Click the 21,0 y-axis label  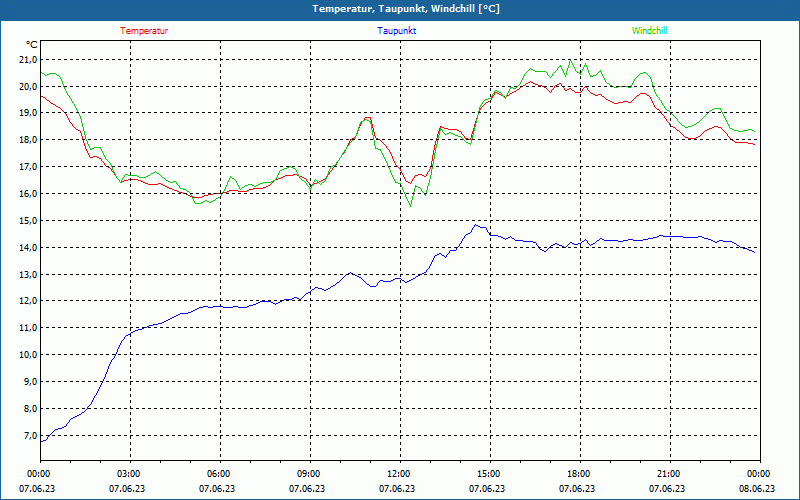tap(28, 60)
